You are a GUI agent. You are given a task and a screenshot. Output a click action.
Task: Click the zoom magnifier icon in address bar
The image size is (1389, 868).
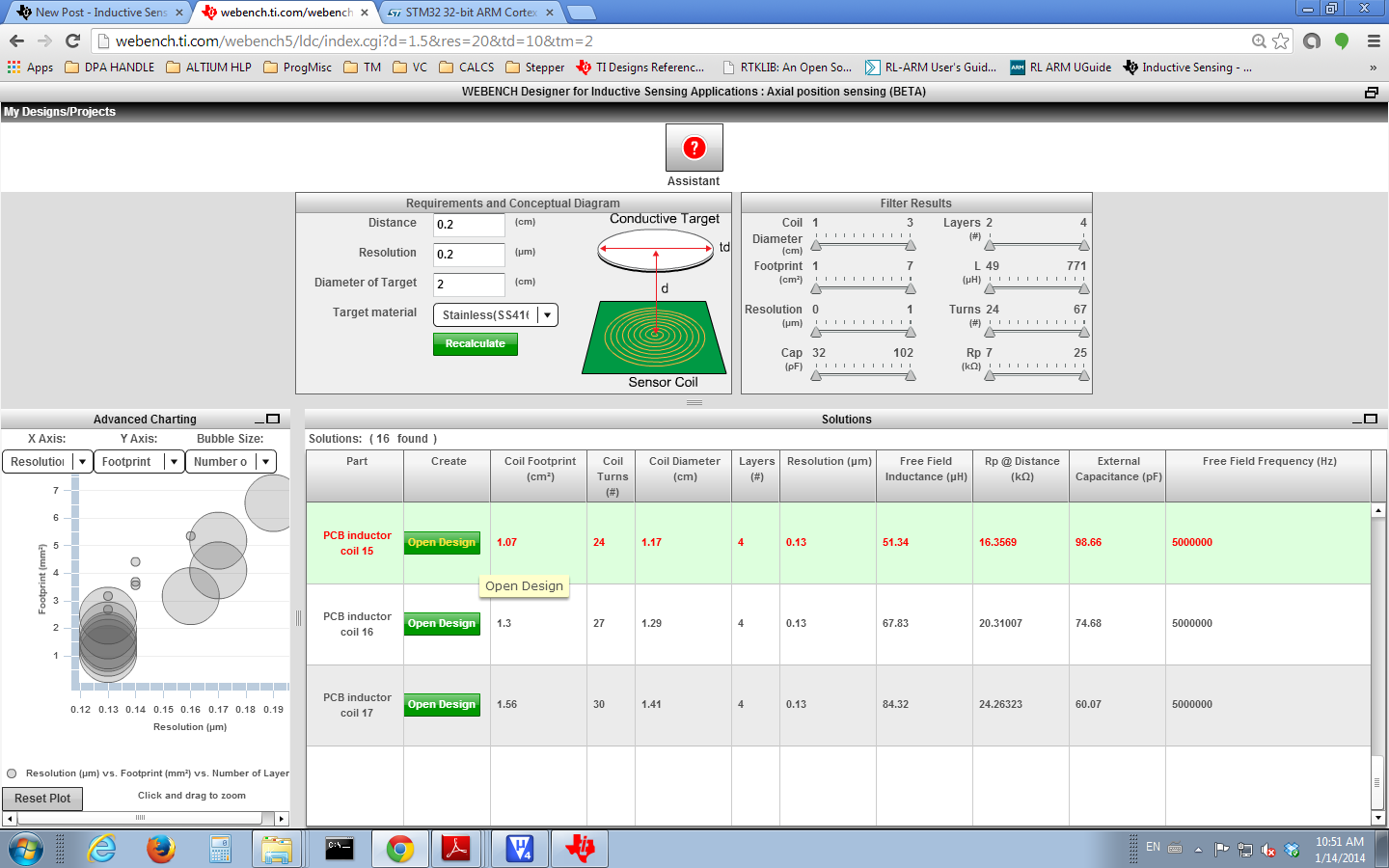1259,41
